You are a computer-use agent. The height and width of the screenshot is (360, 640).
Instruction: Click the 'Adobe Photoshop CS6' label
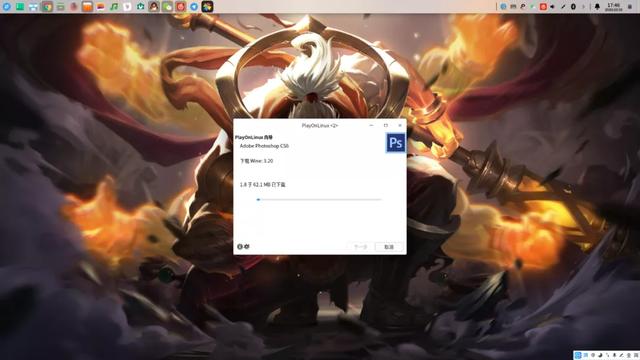click(x=264, y=146)
